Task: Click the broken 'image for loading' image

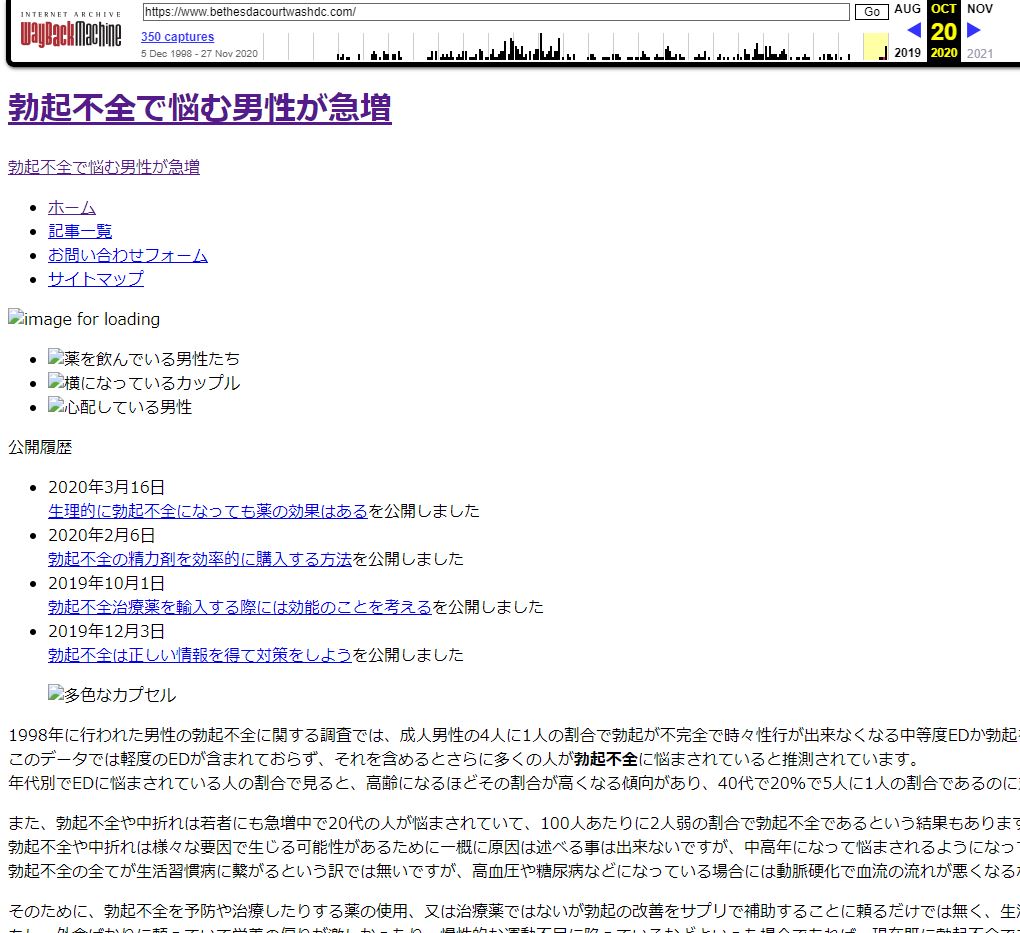Action: point(84,319)
